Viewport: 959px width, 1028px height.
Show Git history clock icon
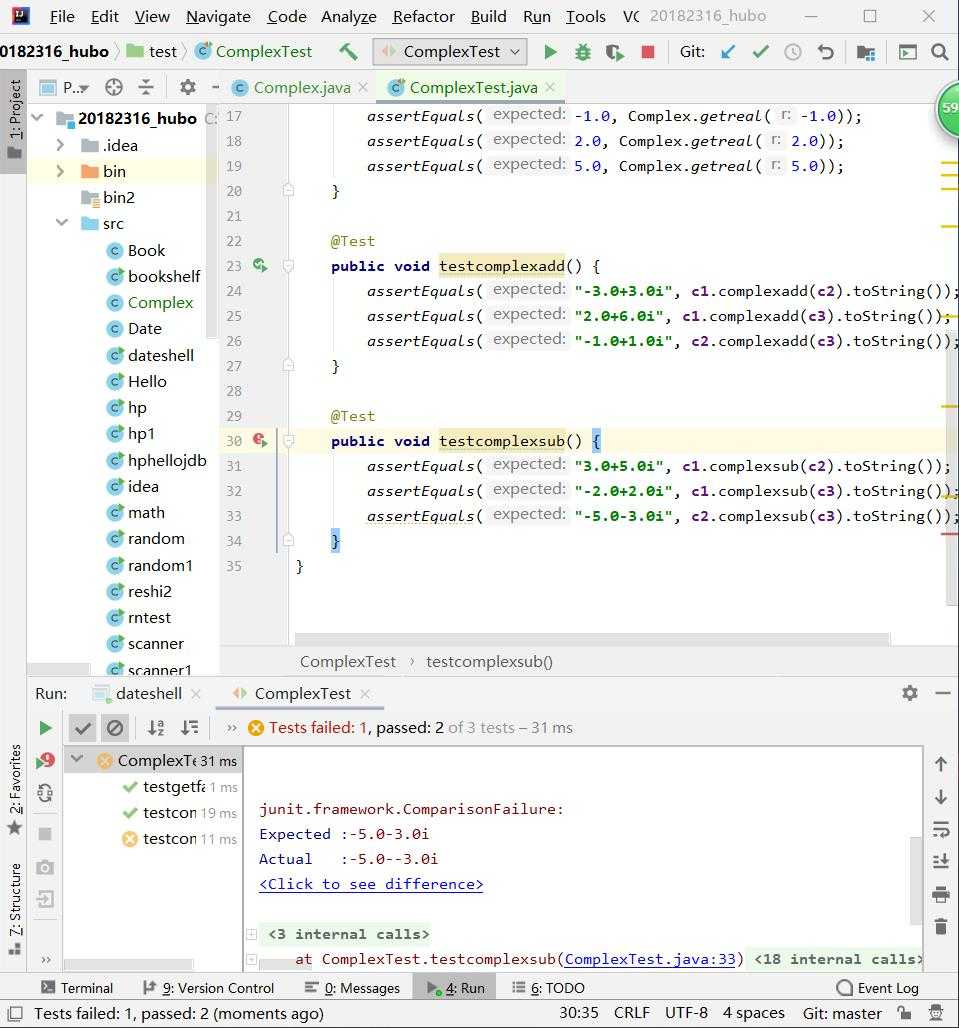[793, 52]
